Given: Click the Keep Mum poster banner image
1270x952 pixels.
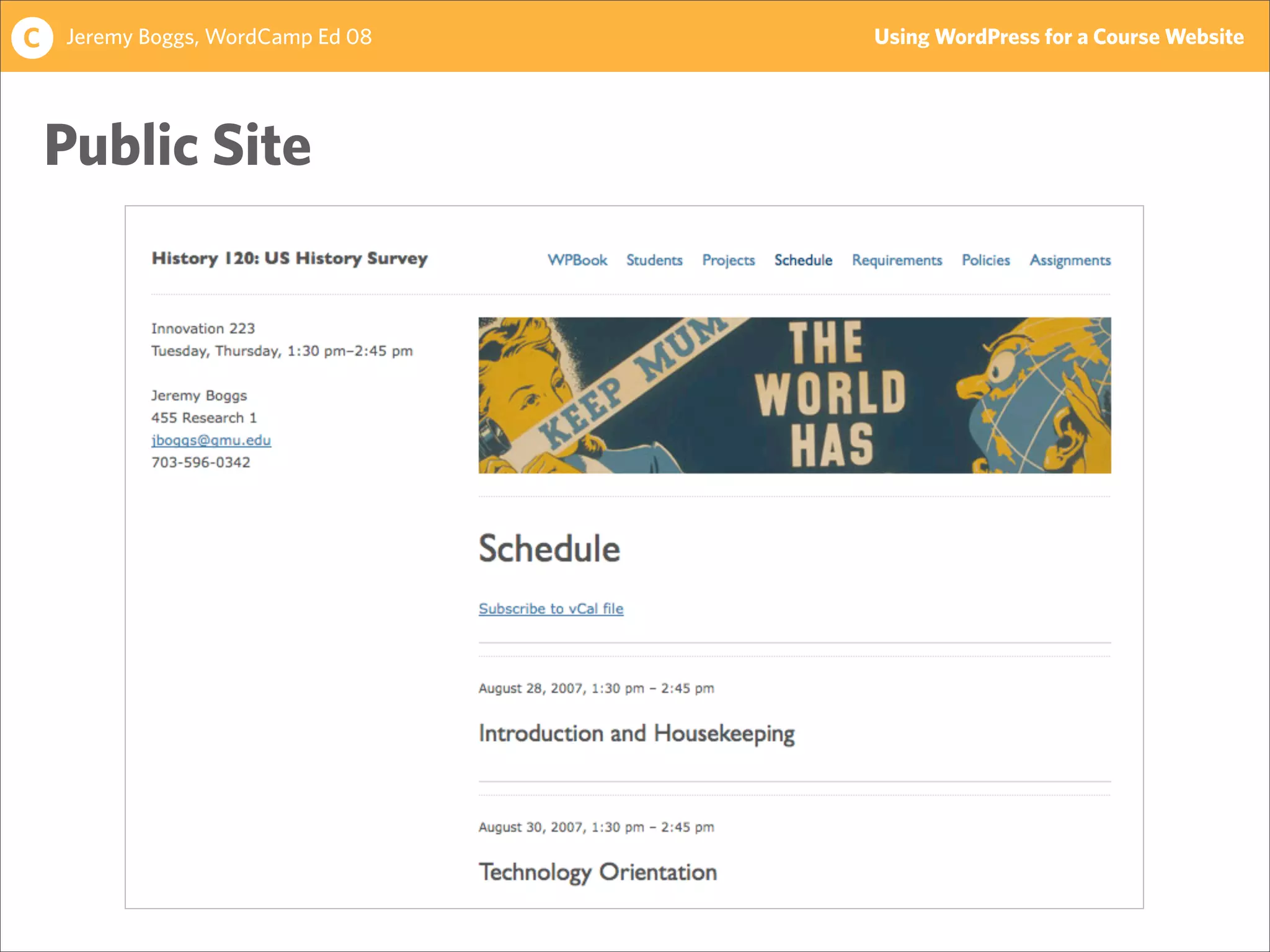Looking at the screenshot, I should pos(794,395).
